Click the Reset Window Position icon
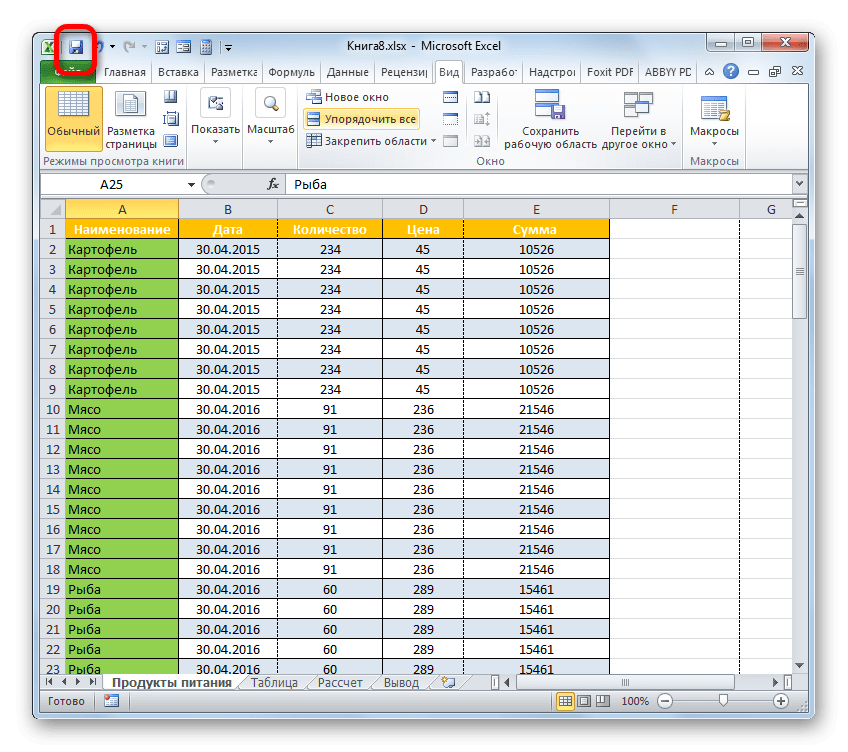Image resolution: width=848 pixels, height=752 pixels. coord(482,141)
